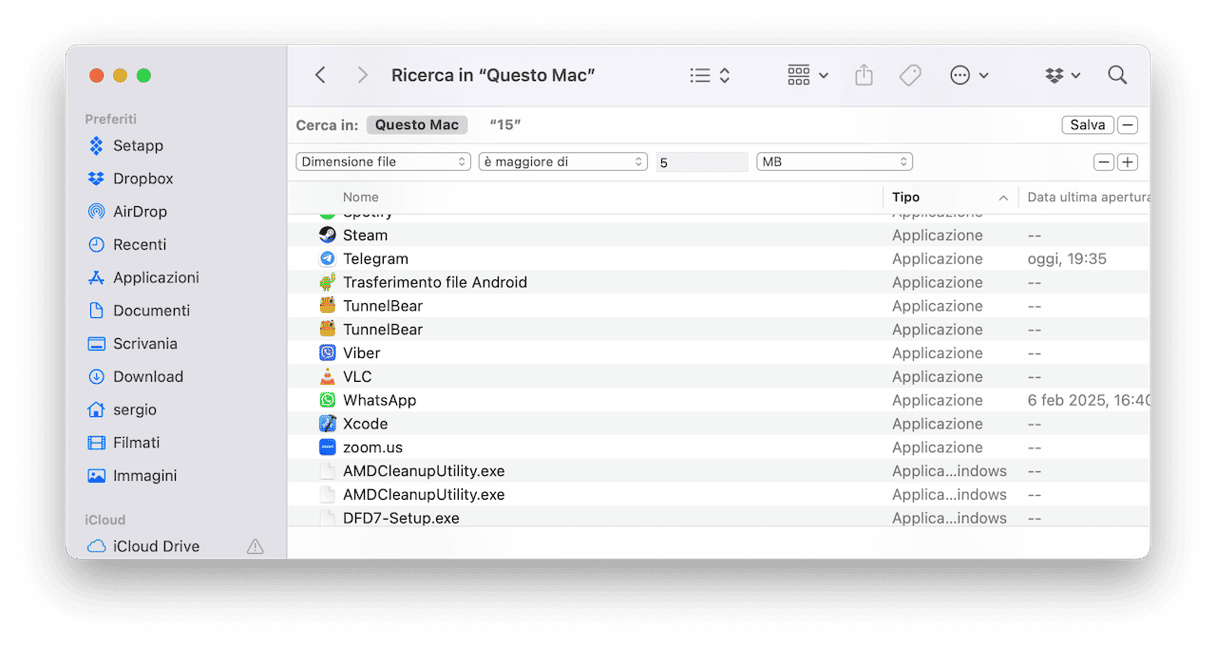Open Setapp in the sidebar
Image resolution: width=1216 pixels, height=646 pixels.
click(138, 146)
